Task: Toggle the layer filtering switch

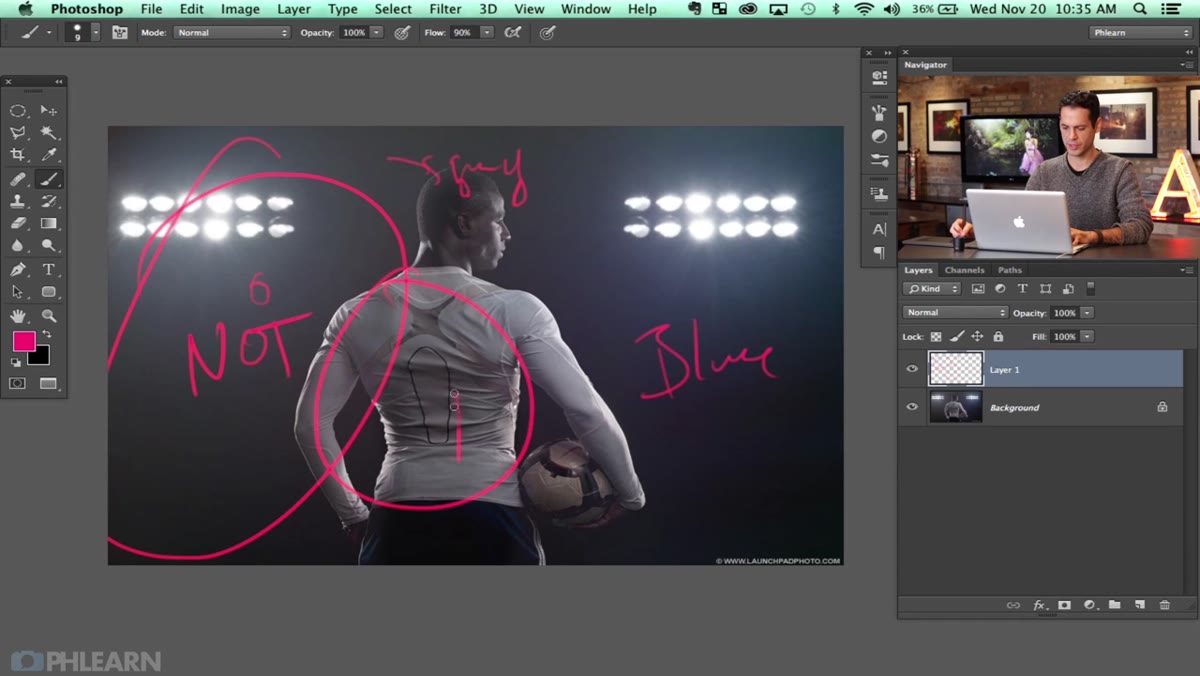Action: (x=1091, y=288)
